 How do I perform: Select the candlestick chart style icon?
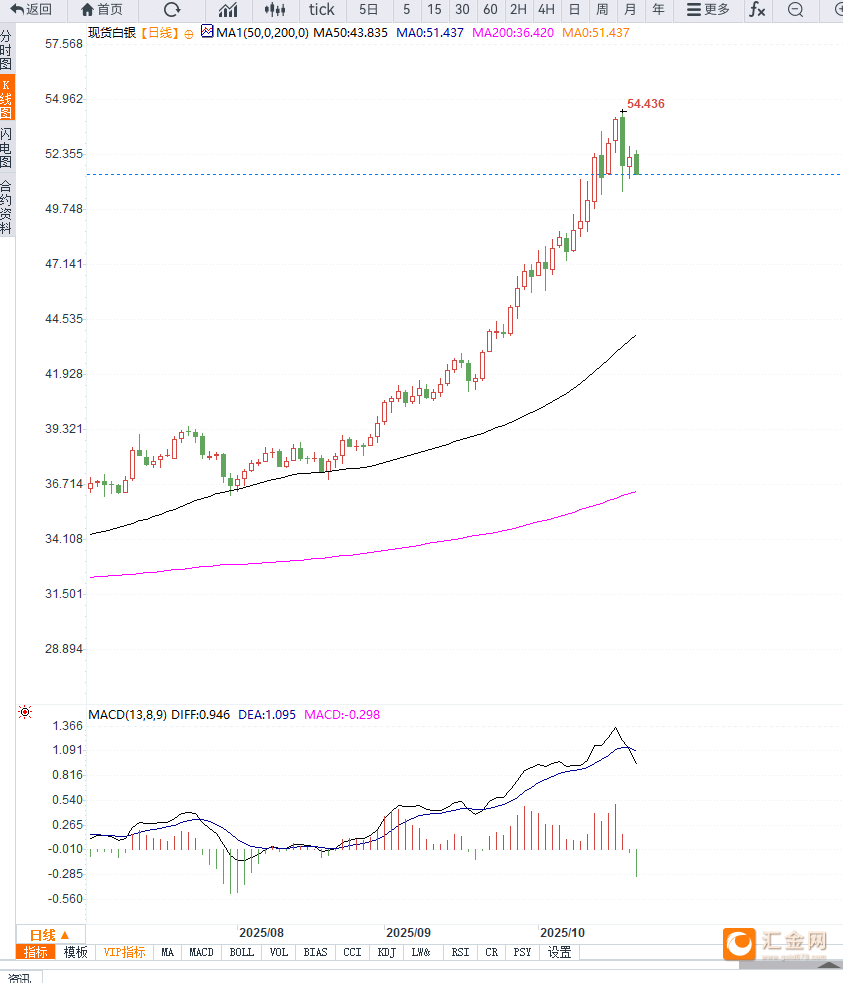(275, 10)
